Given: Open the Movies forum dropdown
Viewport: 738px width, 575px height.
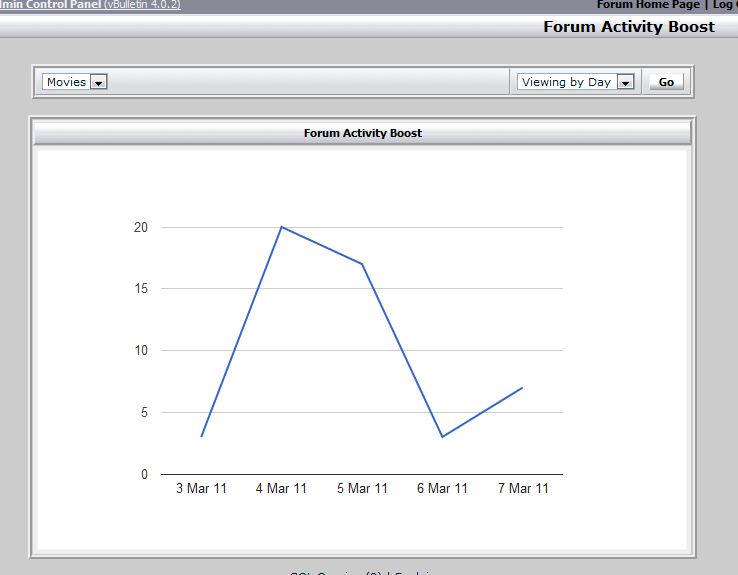Looking at the screenshot, I should pyautogui.click(x=75, y=82).
